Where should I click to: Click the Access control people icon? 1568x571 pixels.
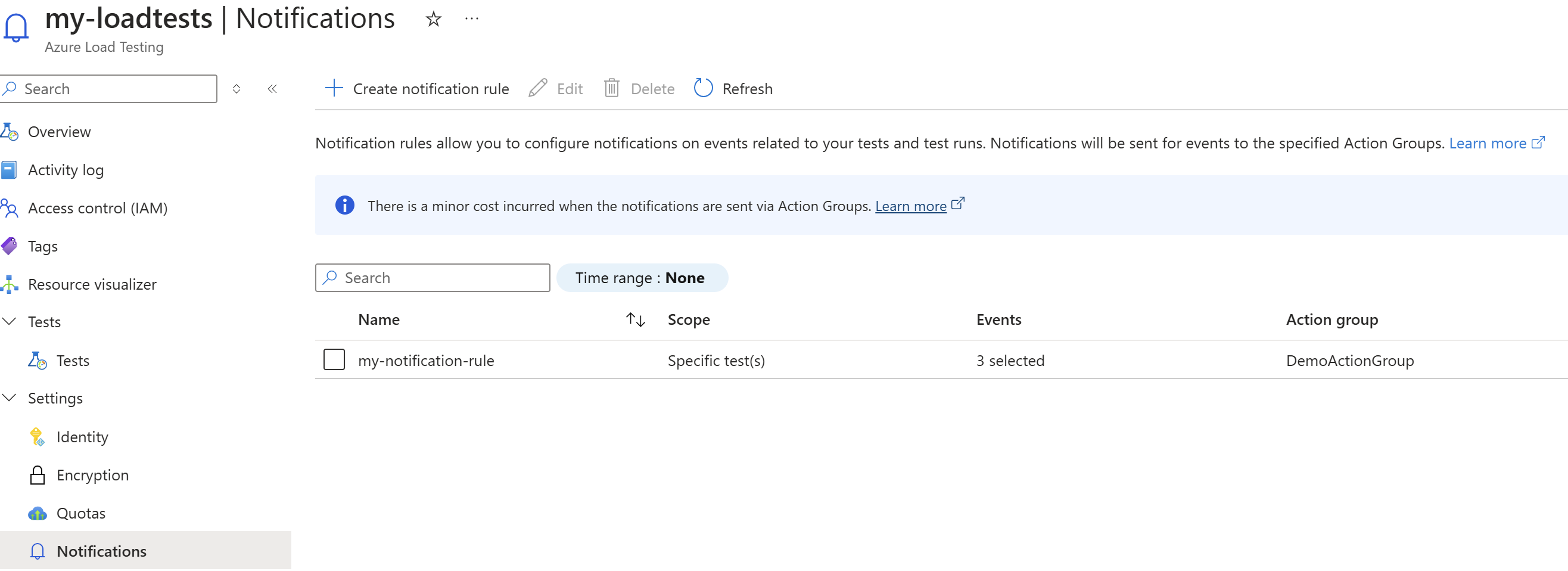(x=9, y=208)
